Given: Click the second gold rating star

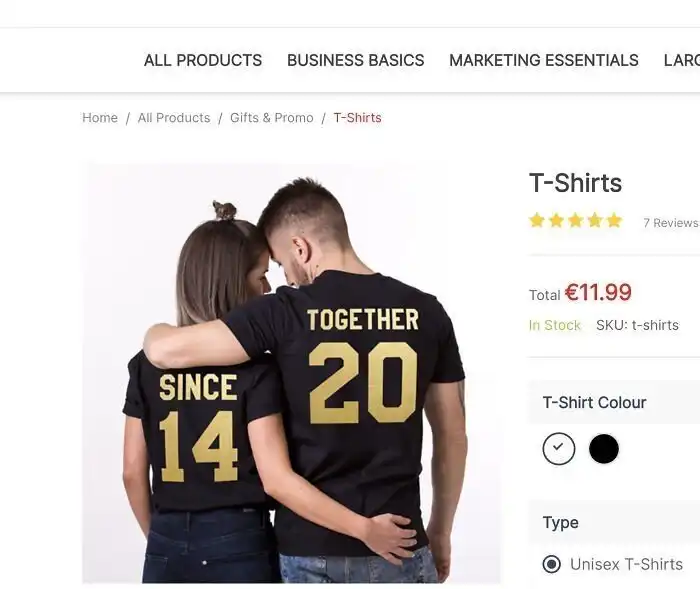Looking at the screenshot, I should coord(556,221).
